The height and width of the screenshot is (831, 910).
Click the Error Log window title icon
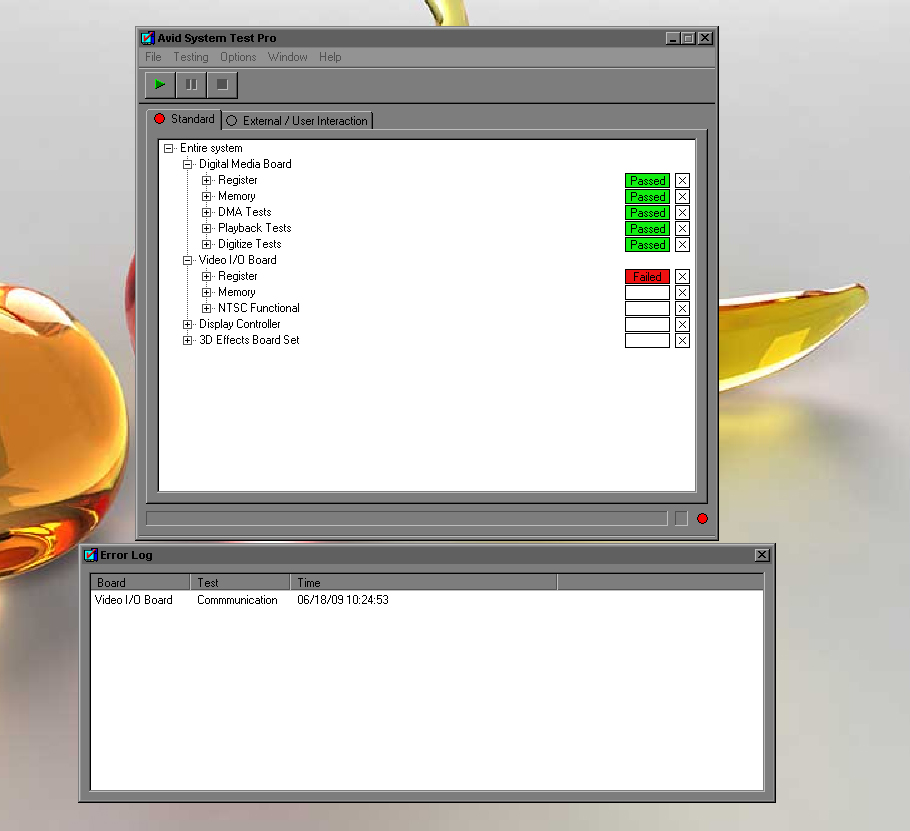tap(91, 555)
